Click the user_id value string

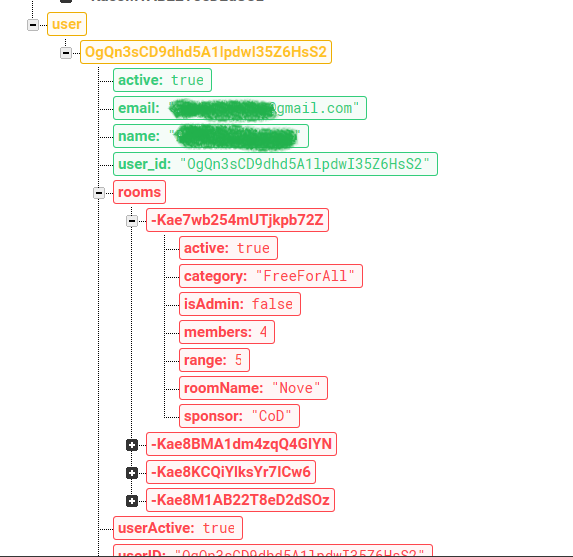point(305,164)
